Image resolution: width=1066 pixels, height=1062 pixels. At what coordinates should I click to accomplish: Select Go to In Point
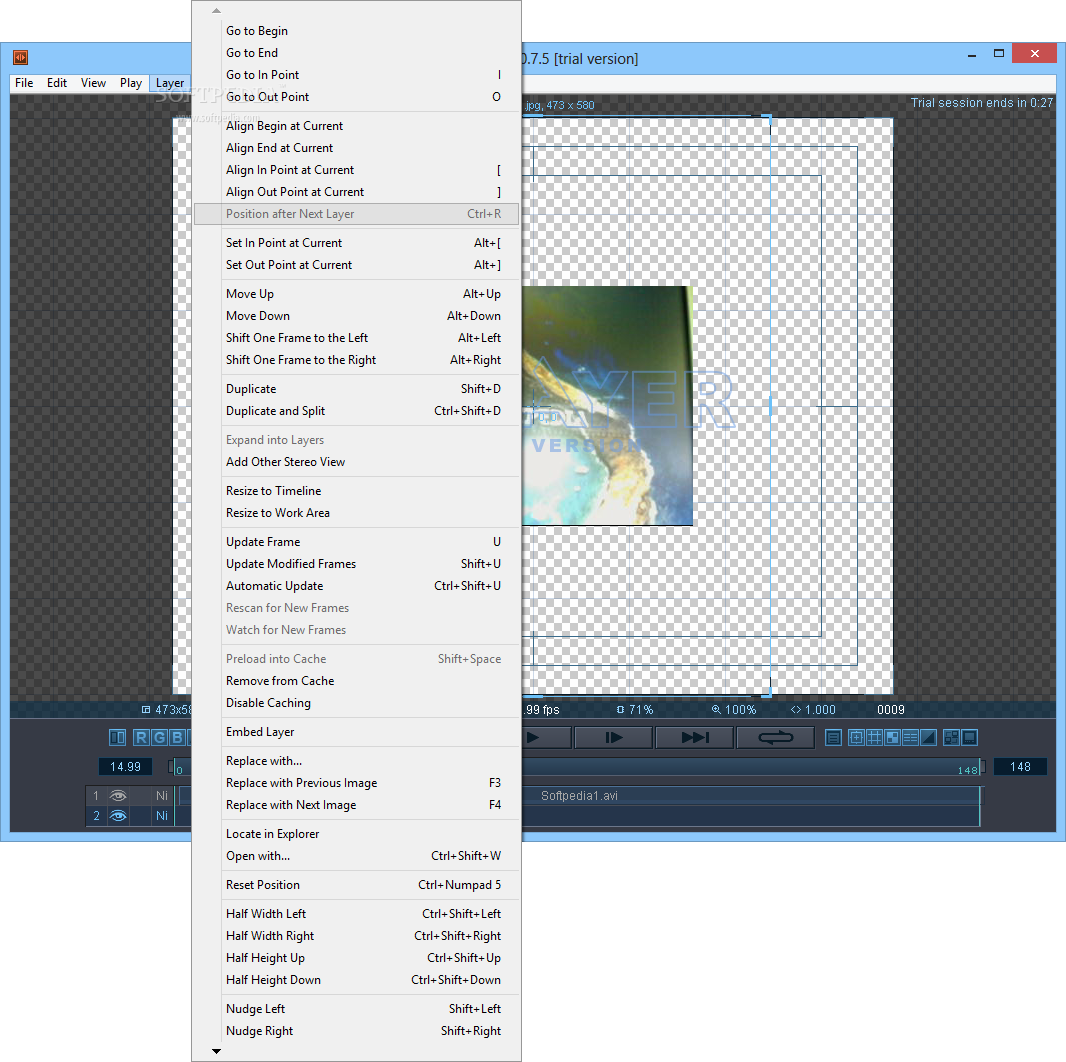click(x=356, y=75)
